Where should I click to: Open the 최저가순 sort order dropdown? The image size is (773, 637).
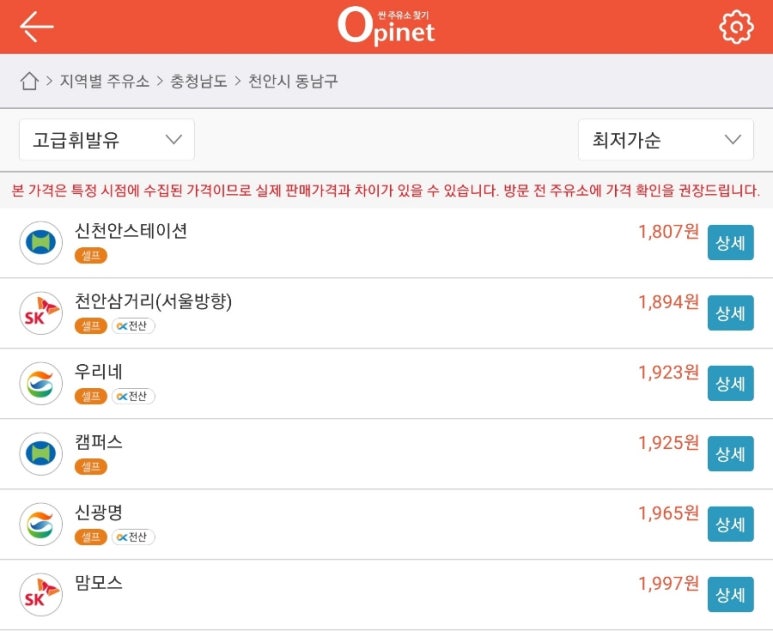tap(665, 140)
